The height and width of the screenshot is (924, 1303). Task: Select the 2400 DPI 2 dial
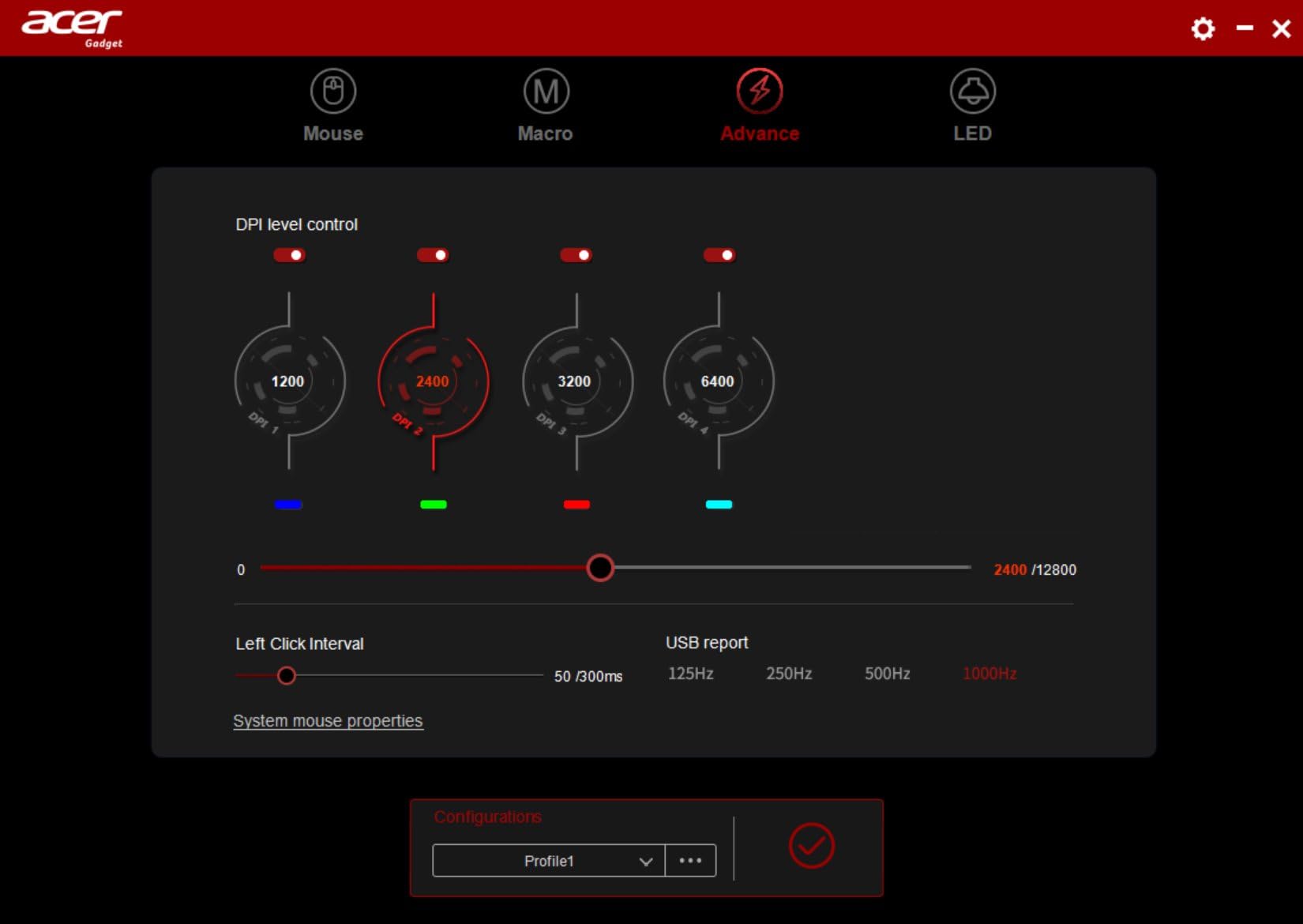pos(433,381)
